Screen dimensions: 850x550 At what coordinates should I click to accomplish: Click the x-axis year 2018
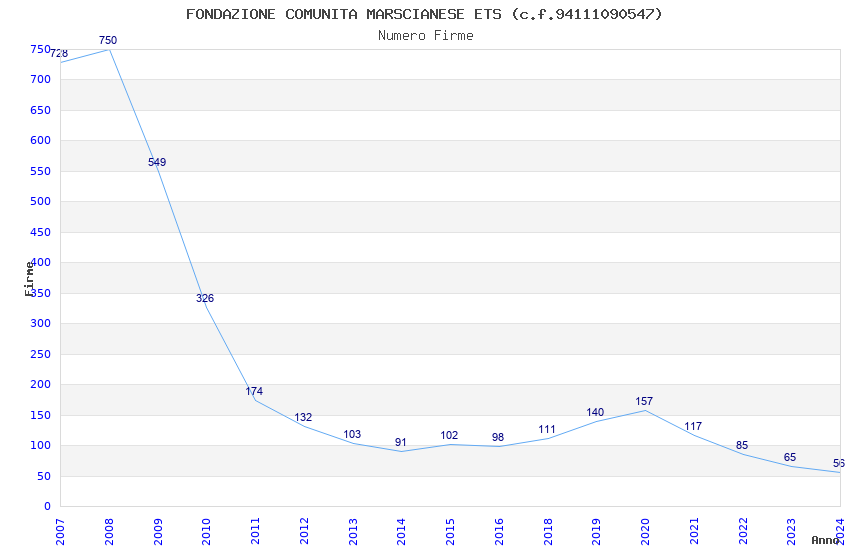pyautogui.click(x=548, y=532)
